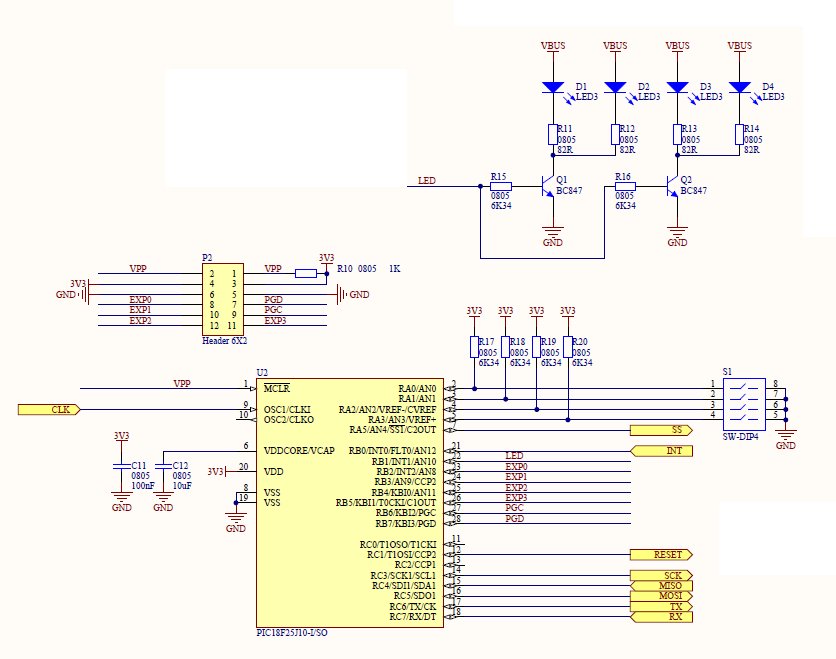Image resolution: width=836 pixels, height=659 pixels.
Task: Select capacitor C12 symbol
Action: click(163, 467)
